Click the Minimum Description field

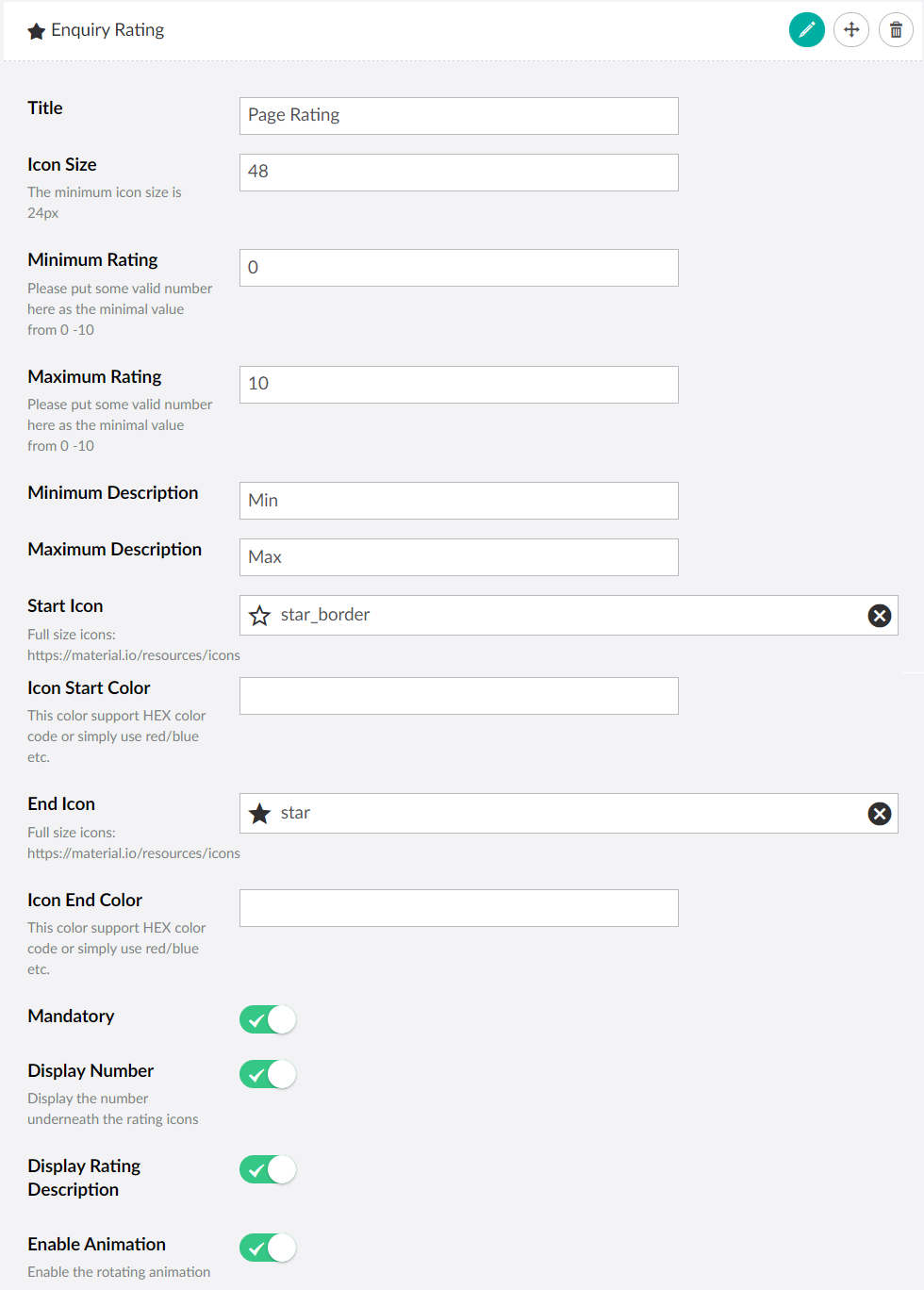(458, 501)
